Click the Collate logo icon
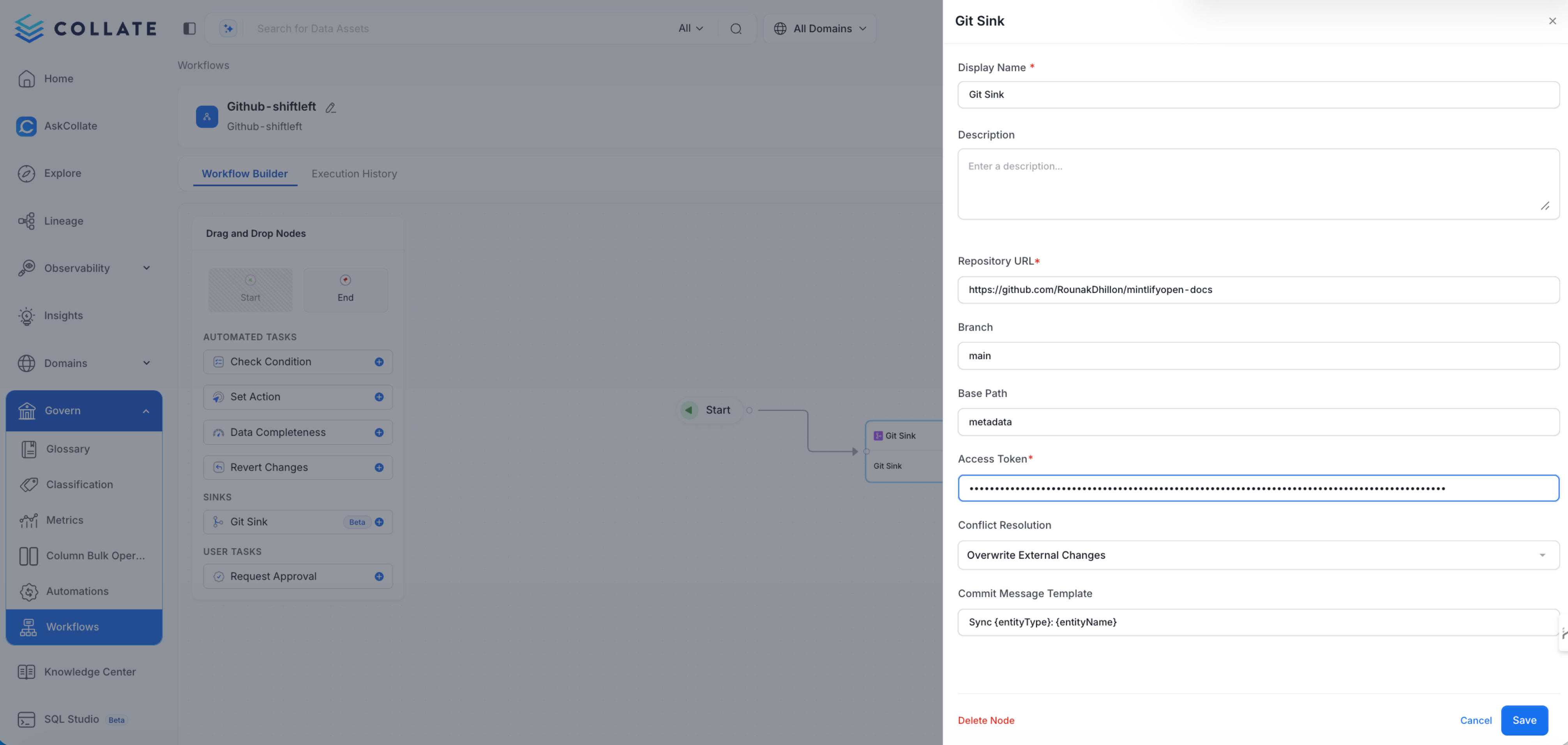The height and width of the screenshot is (745, 1568). (x=28, y=28)
